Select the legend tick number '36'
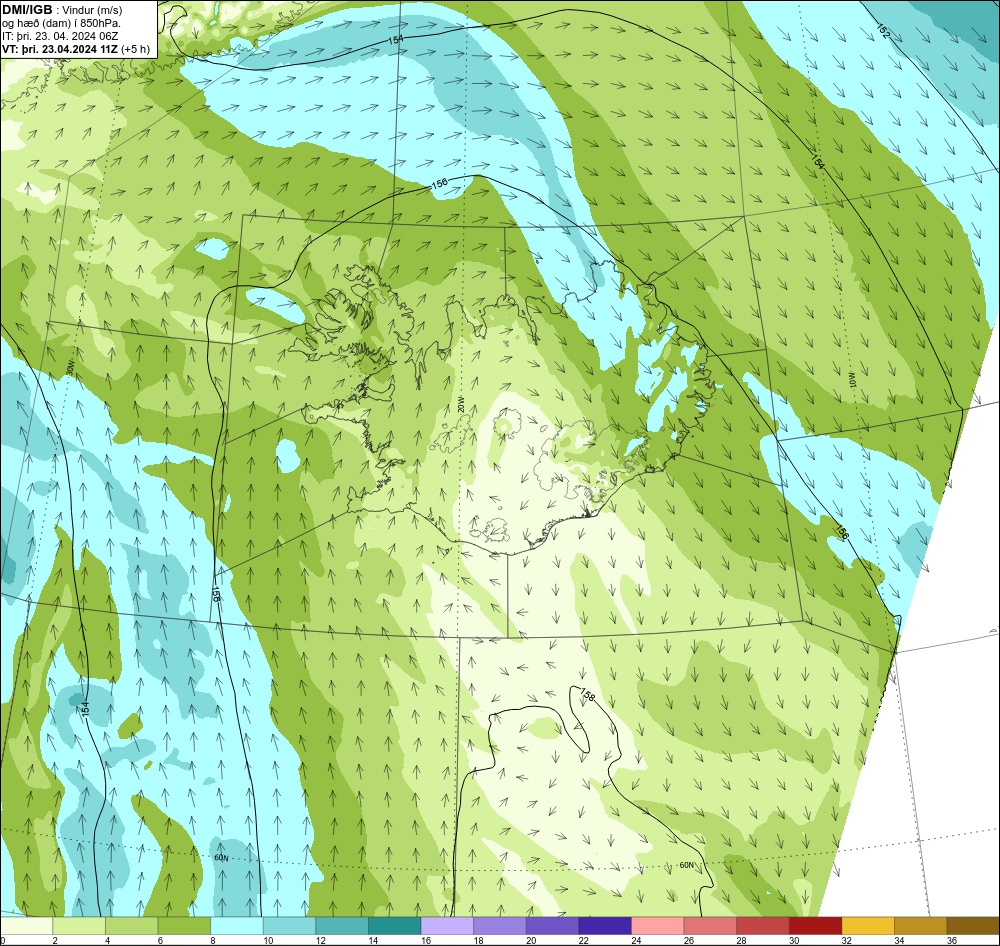Viewport: 1000px width, 946px height. pos(952,940)
